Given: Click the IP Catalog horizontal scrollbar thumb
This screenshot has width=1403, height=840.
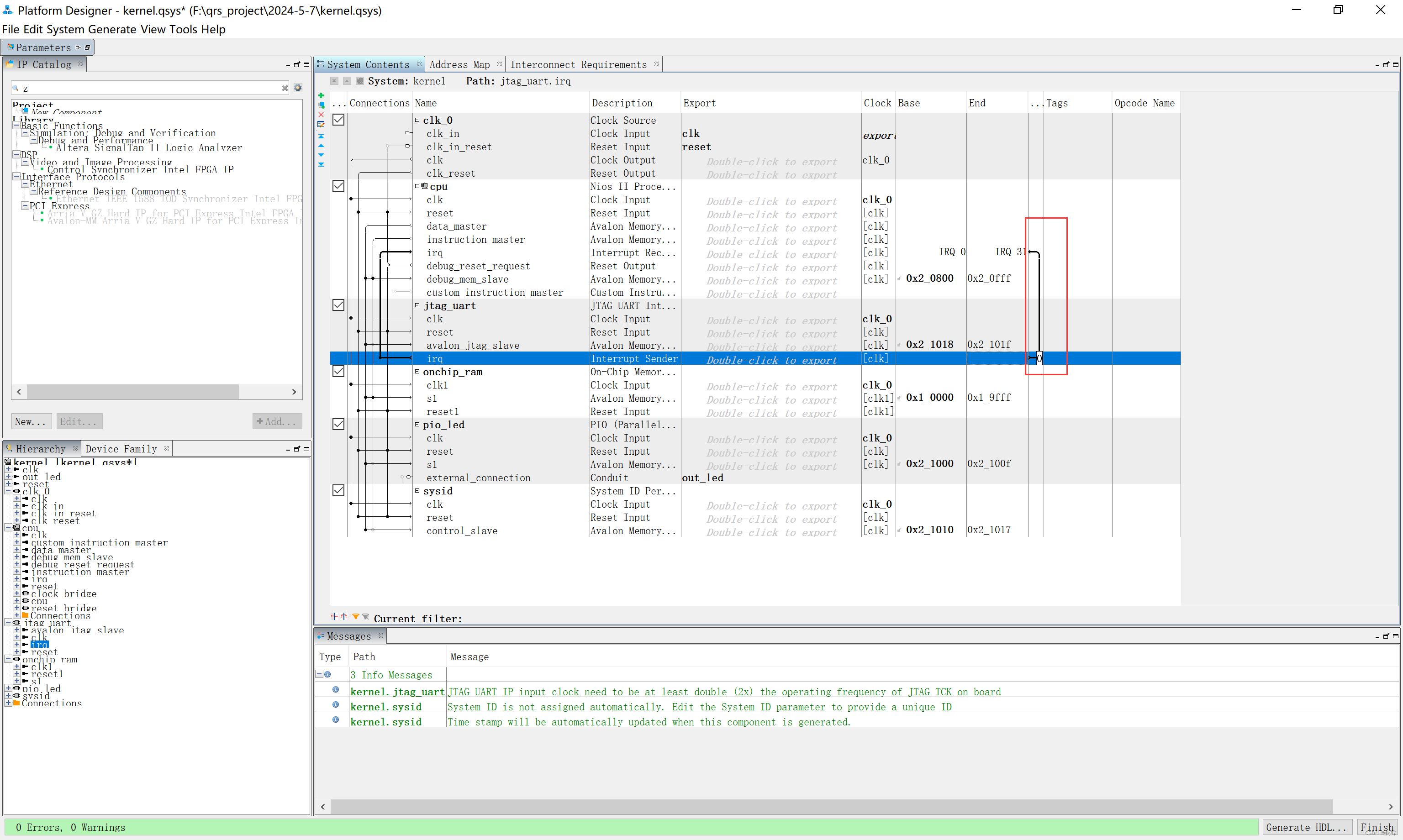Looking at the screenshot, I should click(x=132, y=392).
